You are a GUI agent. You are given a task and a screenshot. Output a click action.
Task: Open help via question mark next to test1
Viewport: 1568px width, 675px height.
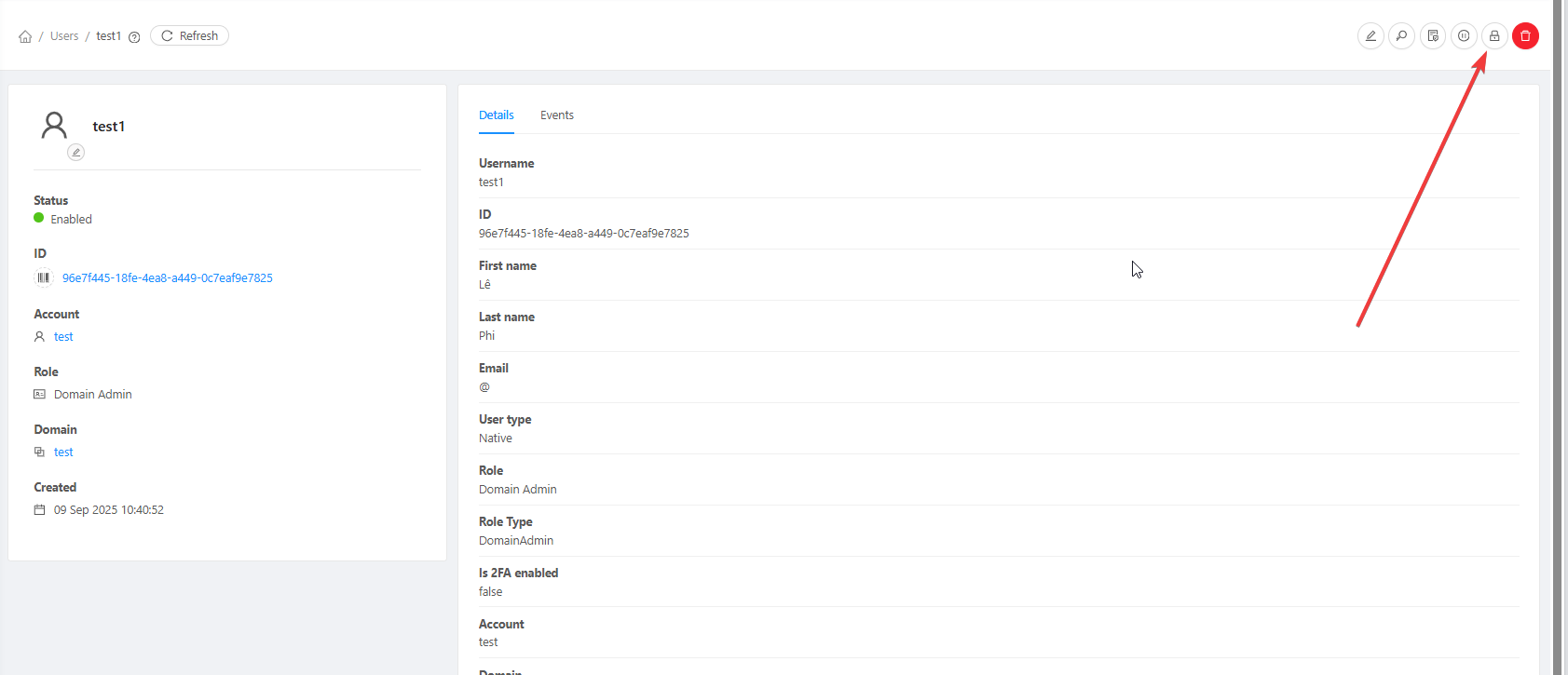tap(134, 37)
